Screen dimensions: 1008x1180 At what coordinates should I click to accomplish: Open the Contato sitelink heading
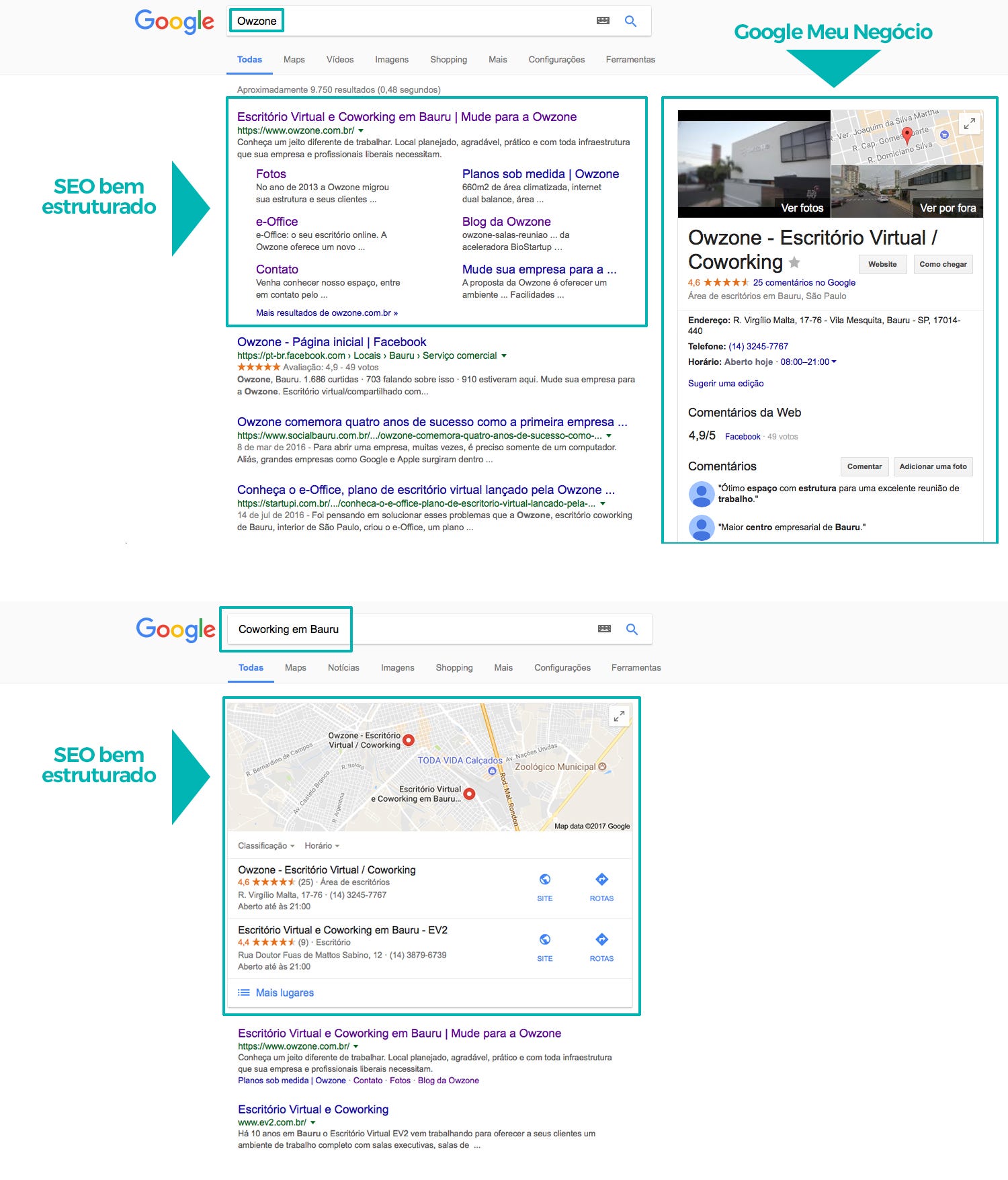coord(277,269)
